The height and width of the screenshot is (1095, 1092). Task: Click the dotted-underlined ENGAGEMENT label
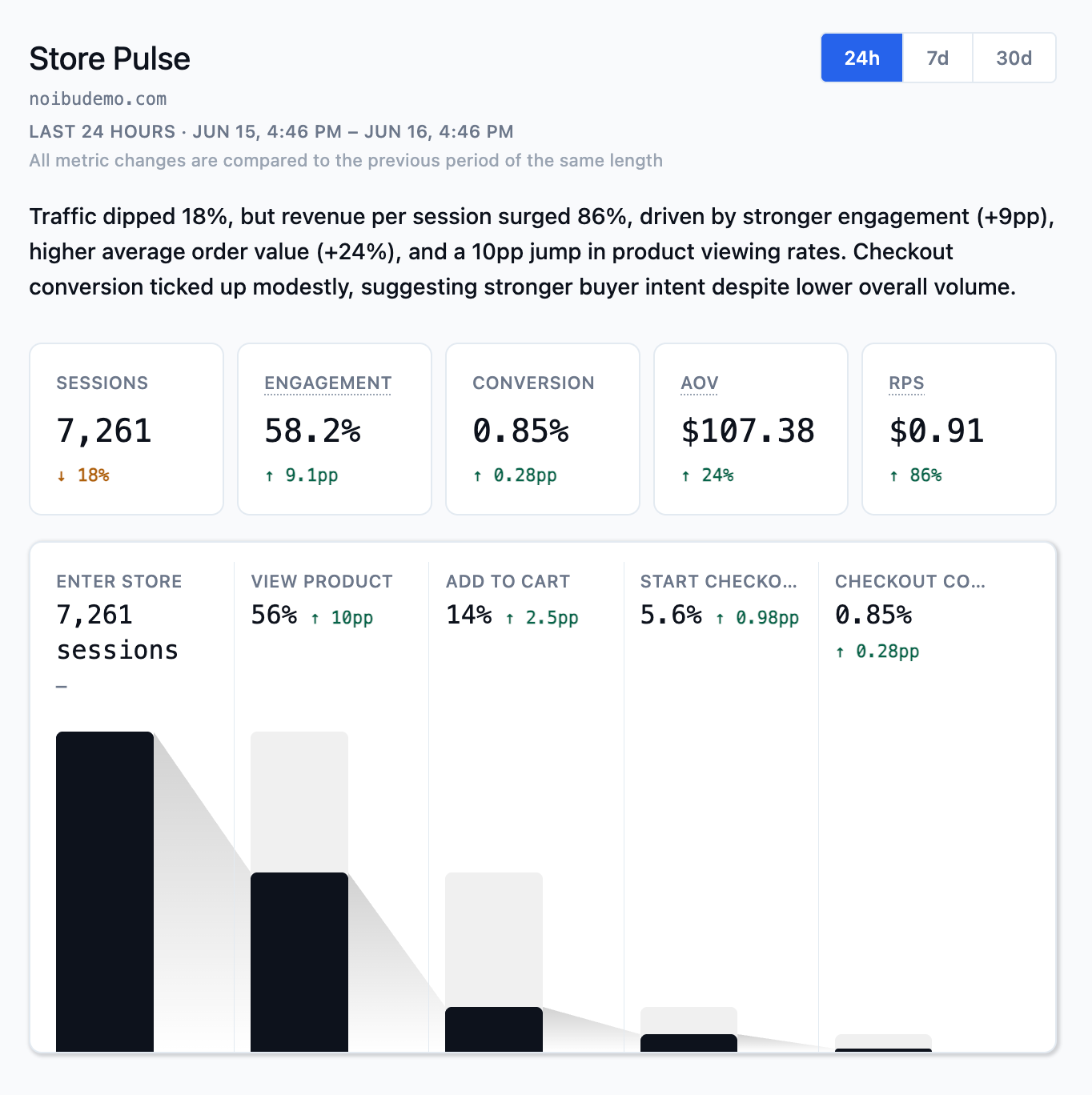327,383
